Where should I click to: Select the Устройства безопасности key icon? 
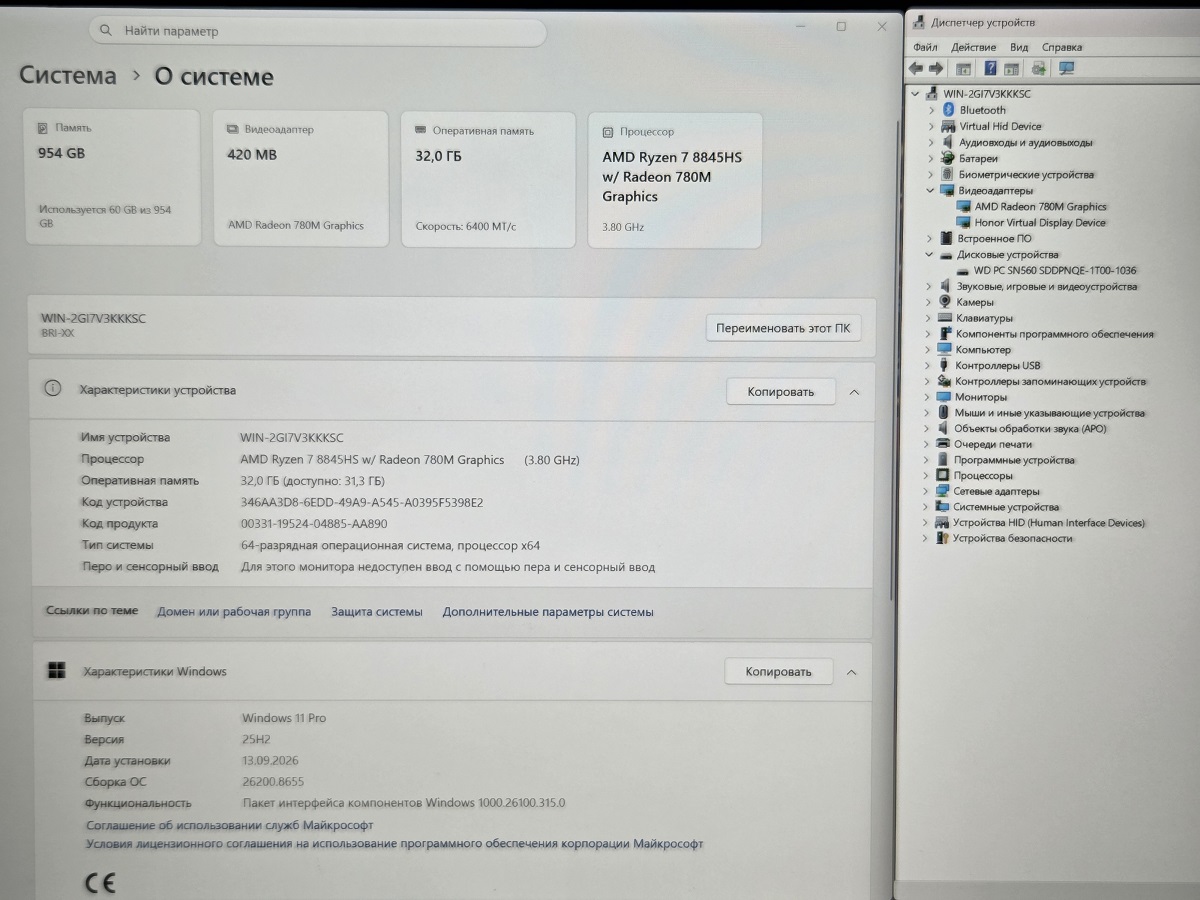[942, 538]
